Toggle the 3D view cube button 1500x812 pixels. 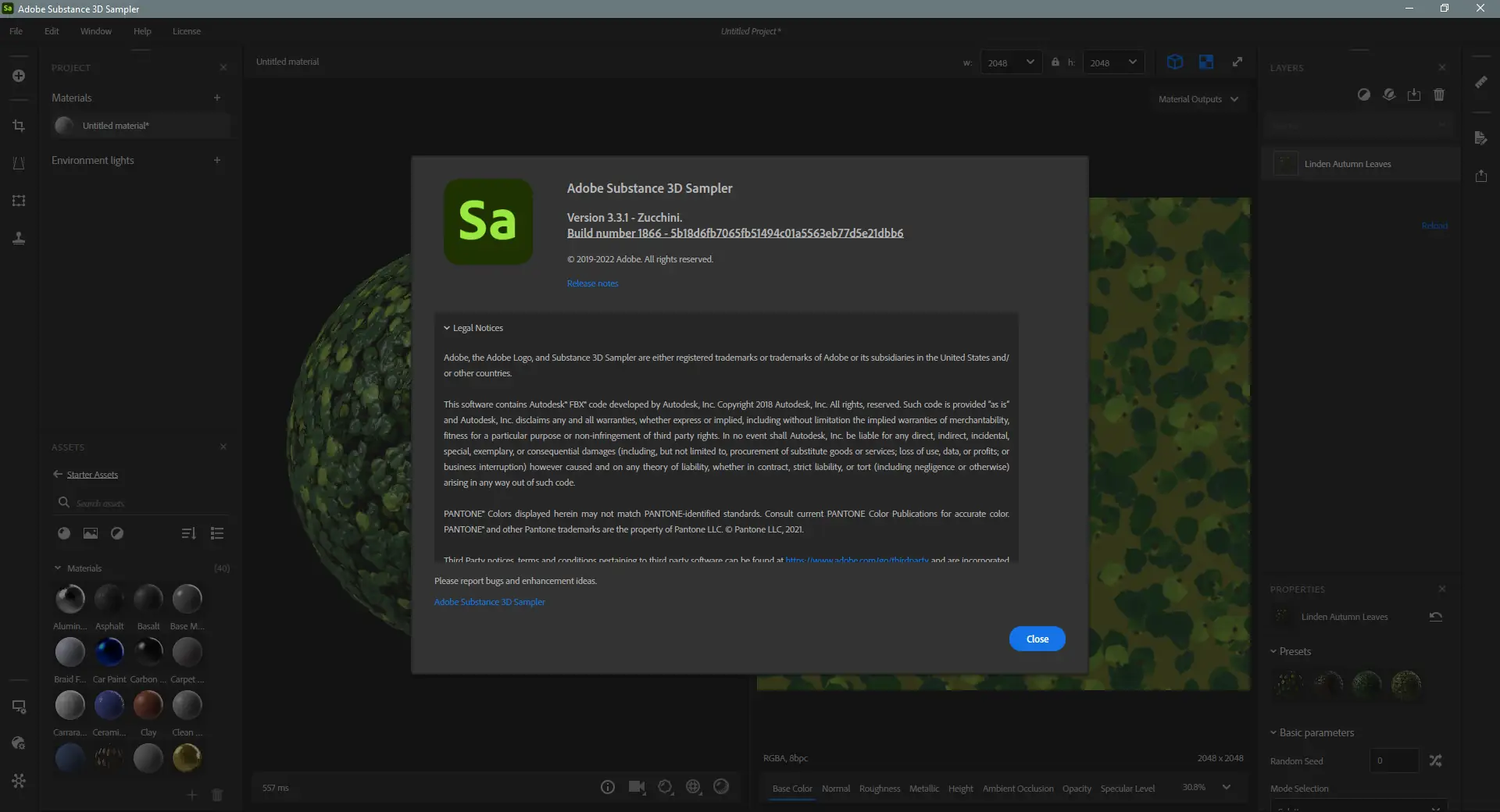coord(1175,62)
